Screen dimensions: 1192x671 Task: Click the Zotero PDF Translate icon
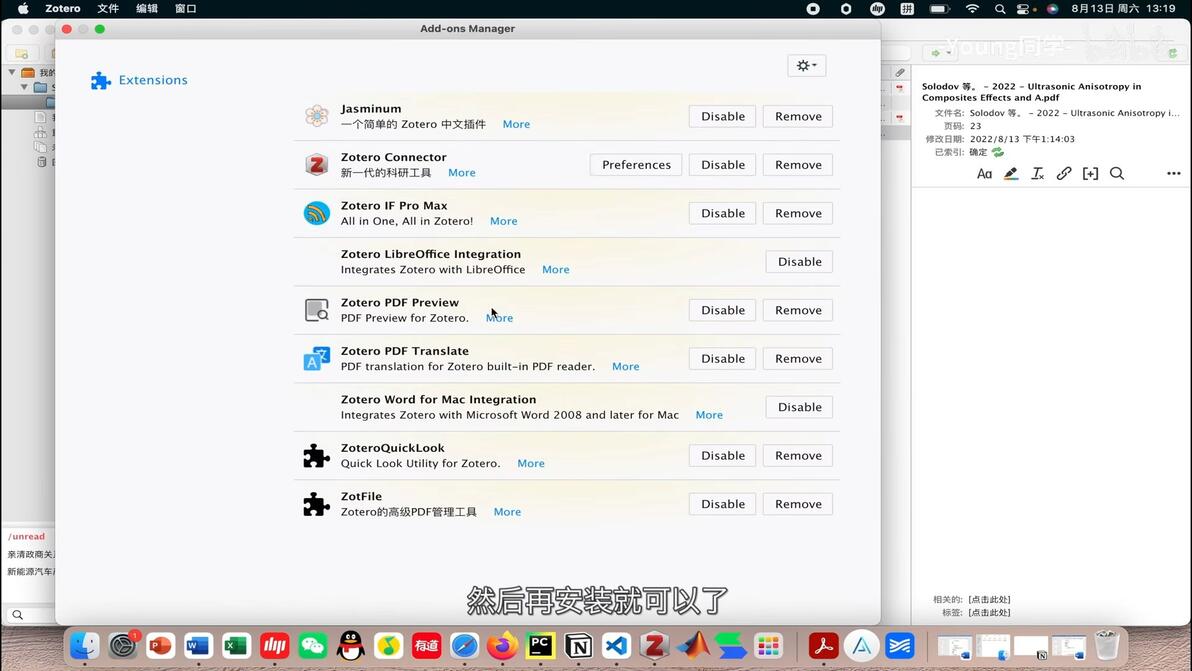[316, 359]
